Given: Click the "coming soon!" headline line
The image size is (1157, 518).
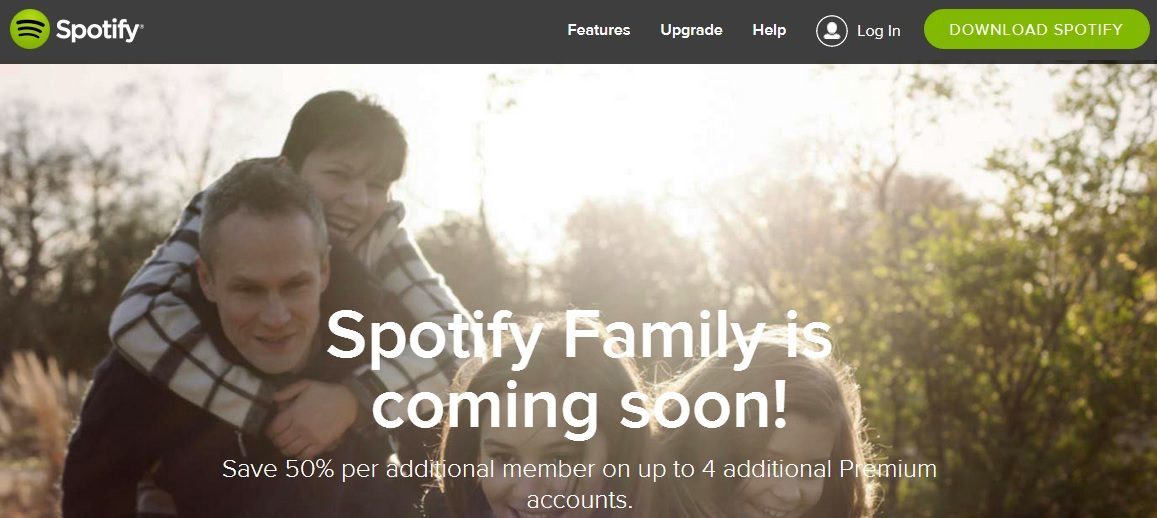Looking at the screenshot, I should pos(579,407).
